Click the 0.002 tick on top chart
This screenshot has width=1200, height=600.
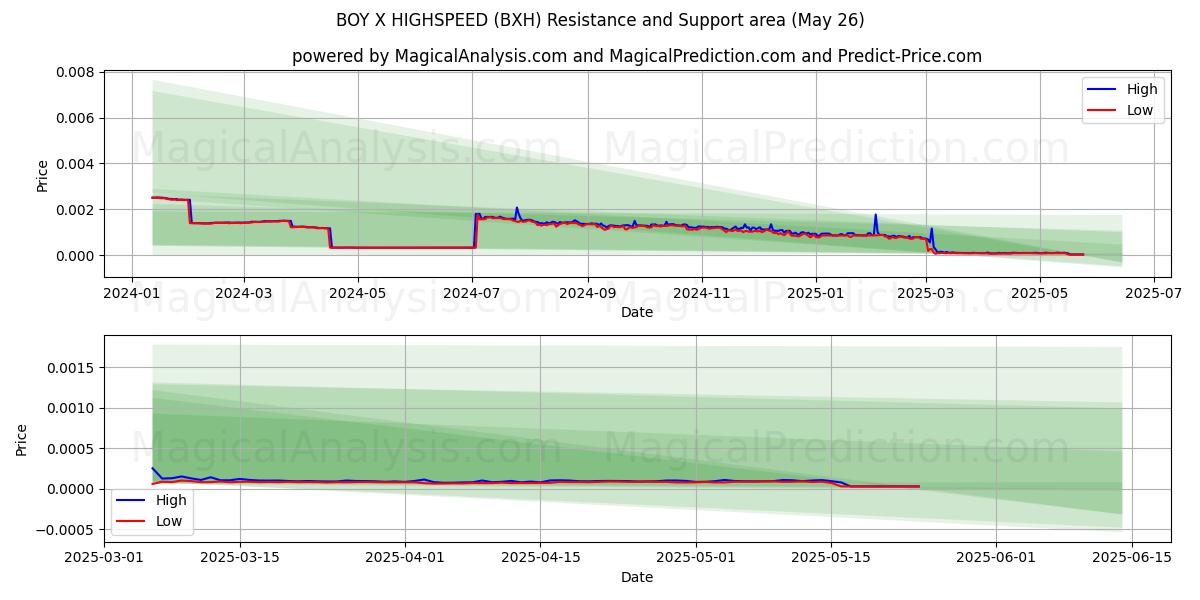75,210
